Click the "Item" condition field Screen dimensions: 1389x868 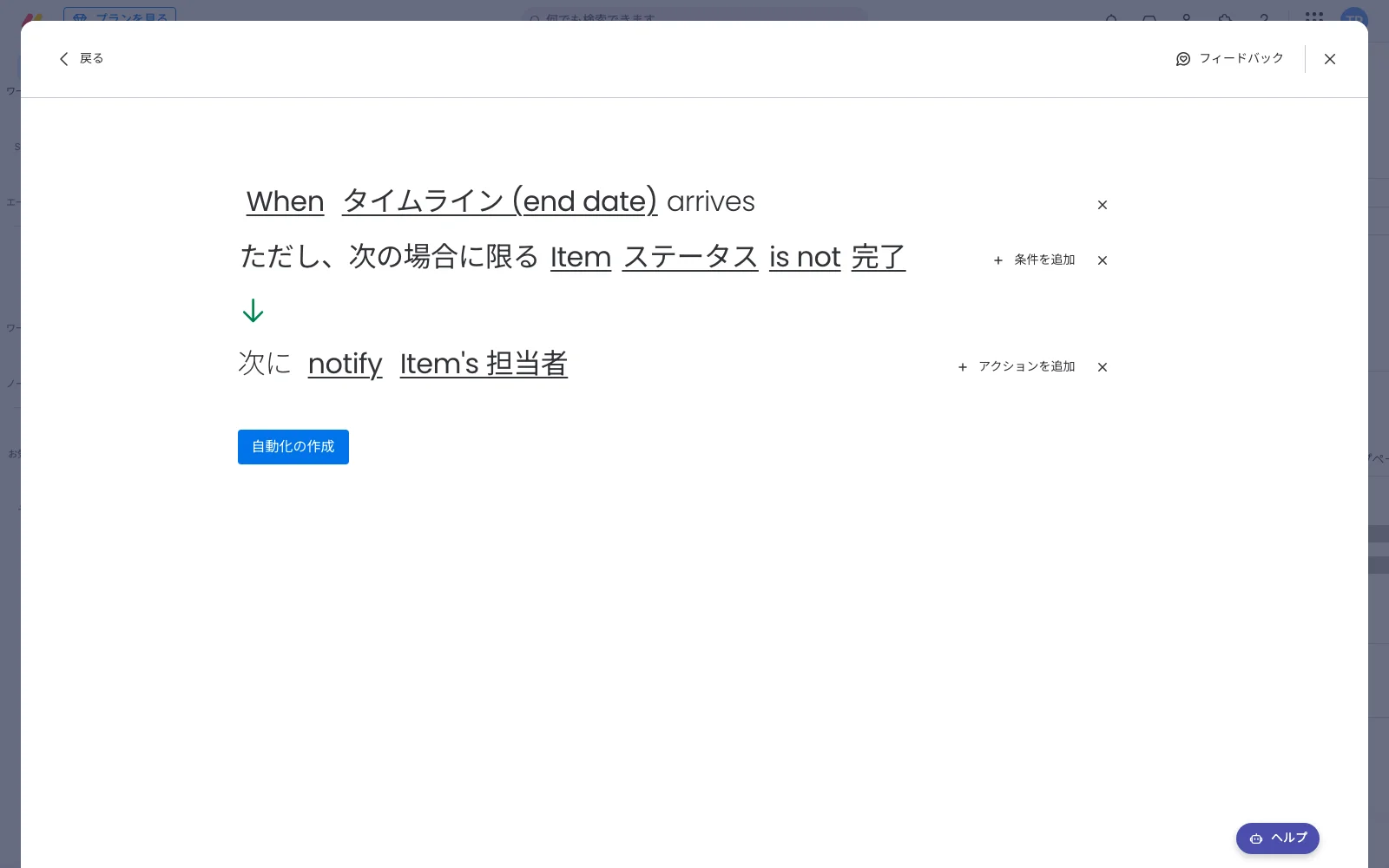click(x=581, y=257)
